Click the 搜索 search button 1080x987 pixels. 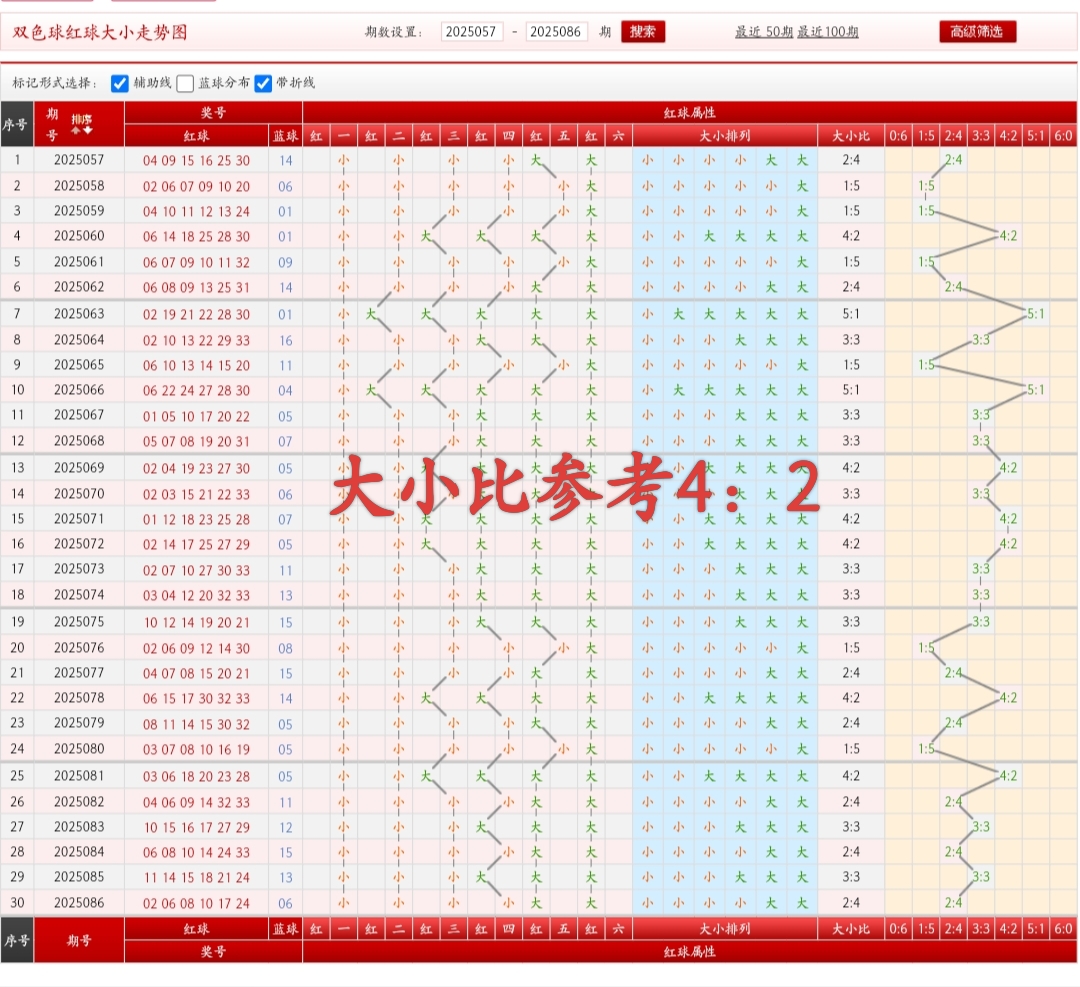point(643,31)
